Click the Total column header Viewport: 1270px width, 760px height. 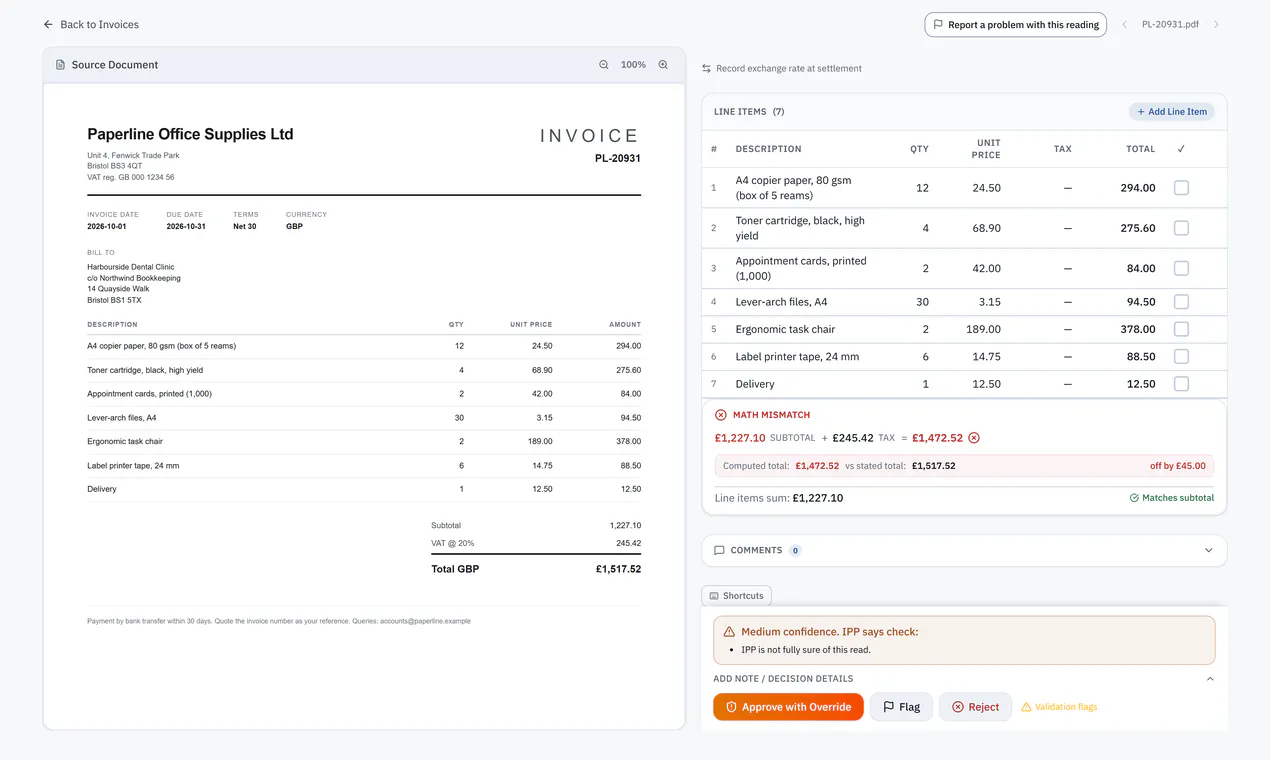[x=1140, y=149]
